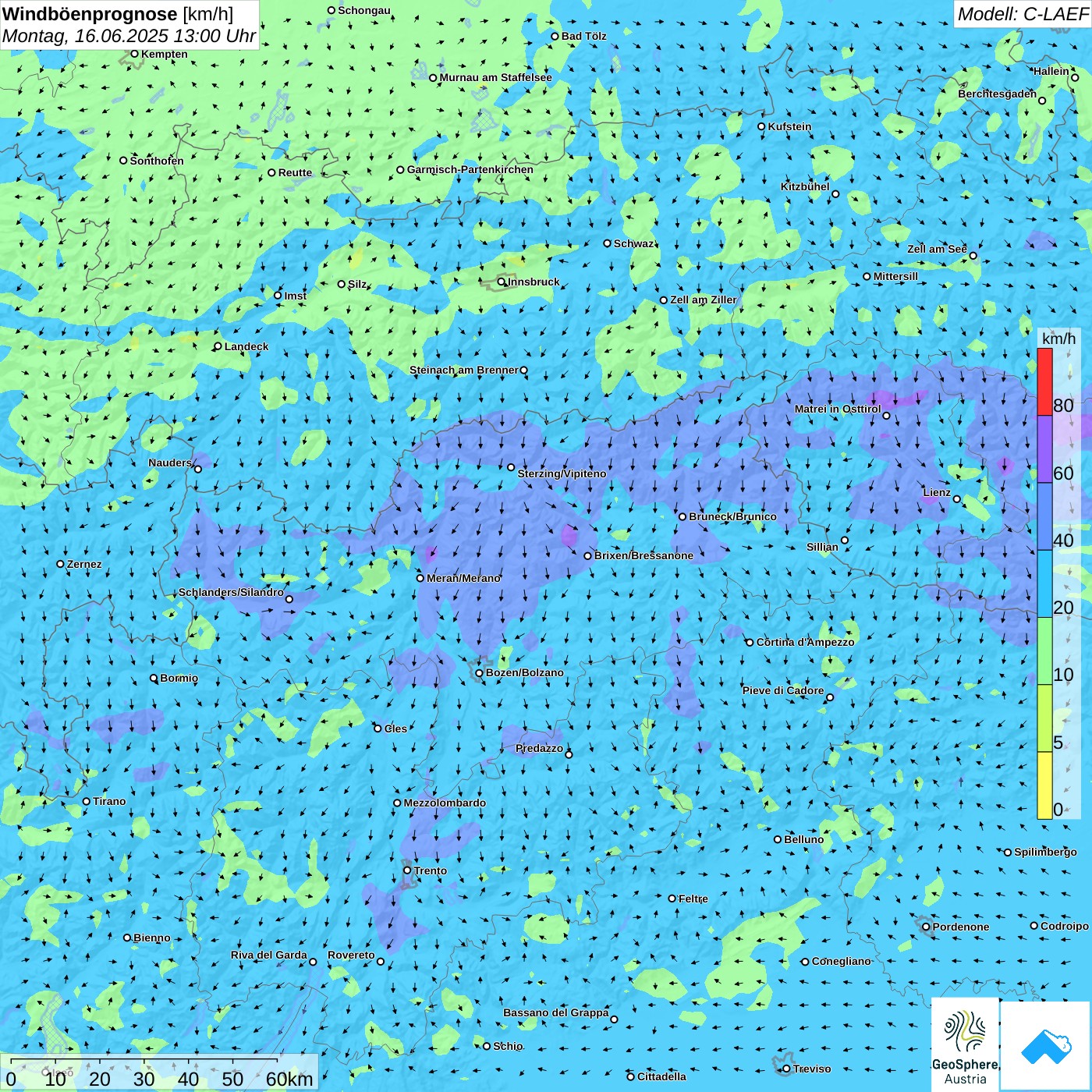Click the Nauders city marker
The width and height of the screenshot is (1092, 1092).
[x=198, y=470]
